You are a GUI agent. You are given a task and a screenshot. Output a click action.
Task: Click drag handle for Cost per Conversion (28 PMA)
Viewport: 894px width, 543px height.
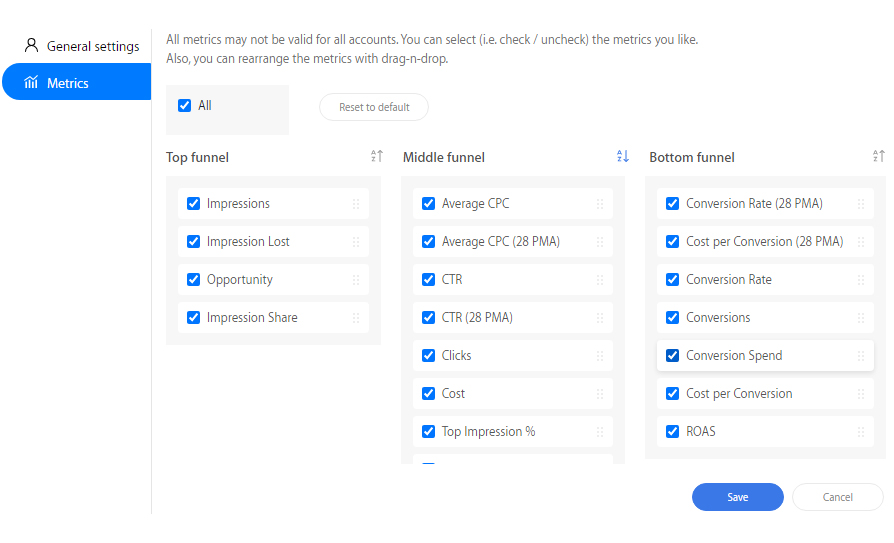pos(861,242)
